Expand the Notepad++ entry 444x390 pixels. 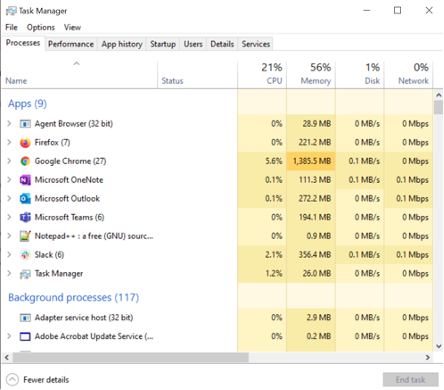tap(9, 236)
